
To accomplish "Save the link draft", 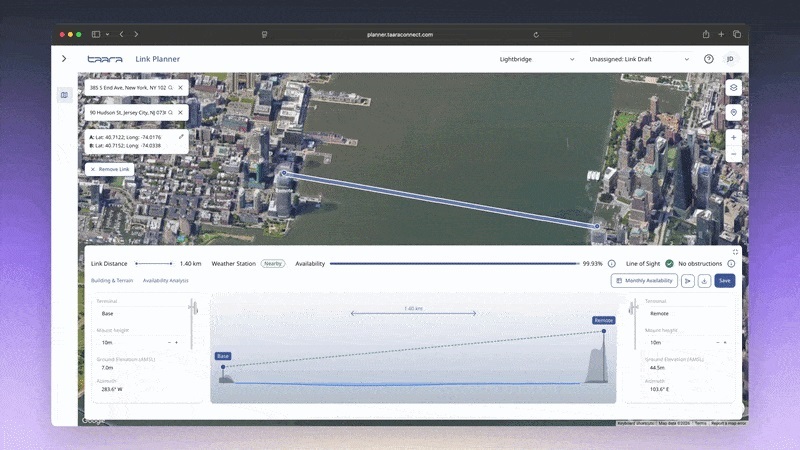I will 724,281.
